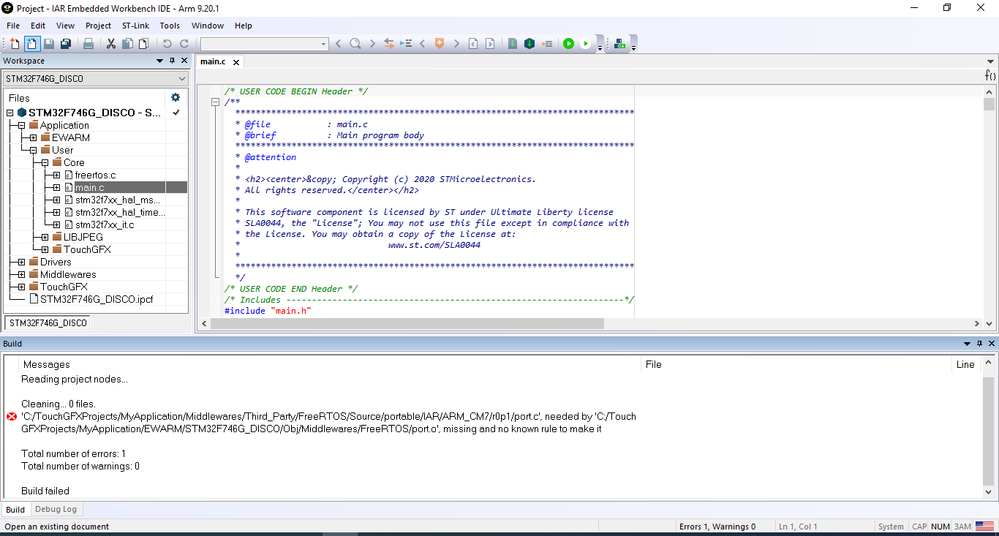
Task: Click Debug without Downloading icon
Action: coord(586,44)
